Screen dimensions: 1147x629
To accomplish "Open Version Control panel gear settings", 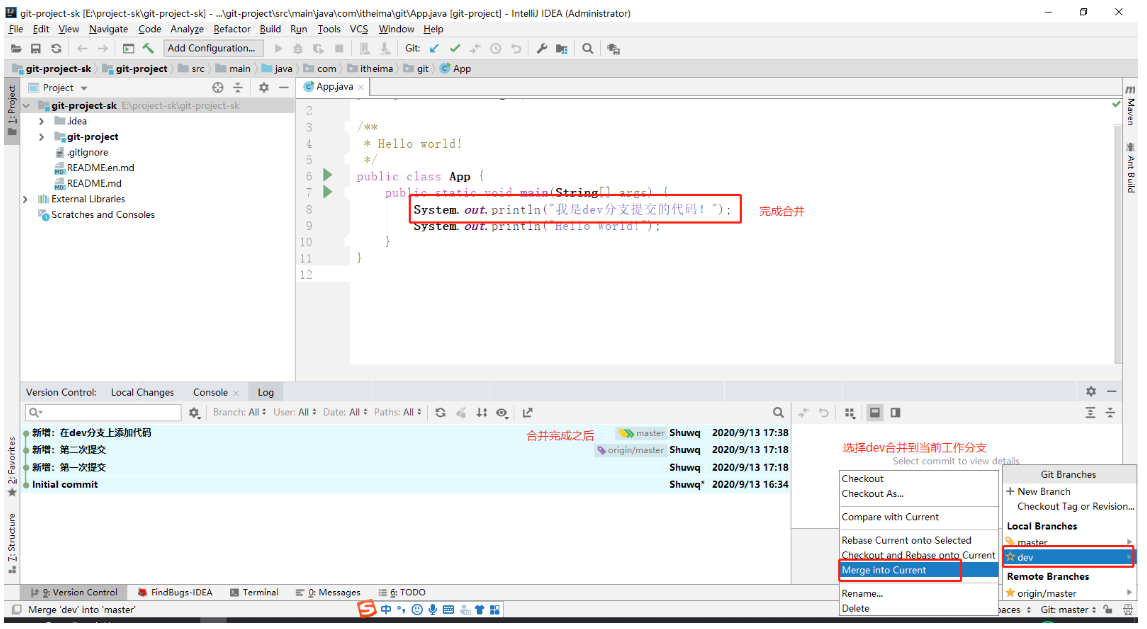I will 1091,391.
